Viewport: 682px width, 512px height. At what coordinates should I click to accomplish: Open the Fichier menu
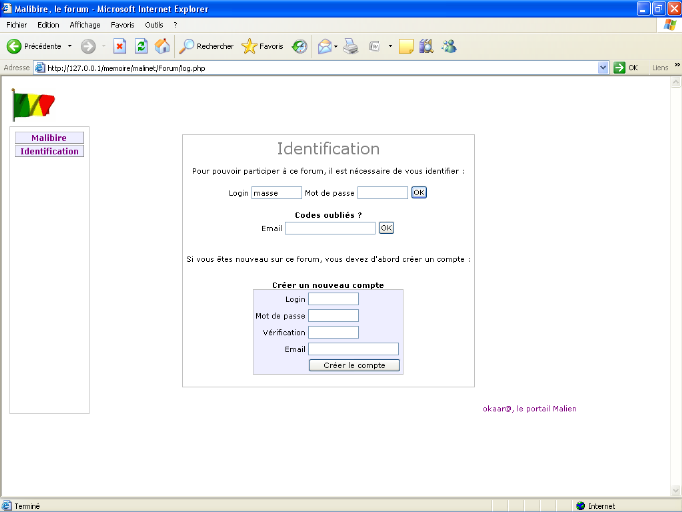click(17, 25)
